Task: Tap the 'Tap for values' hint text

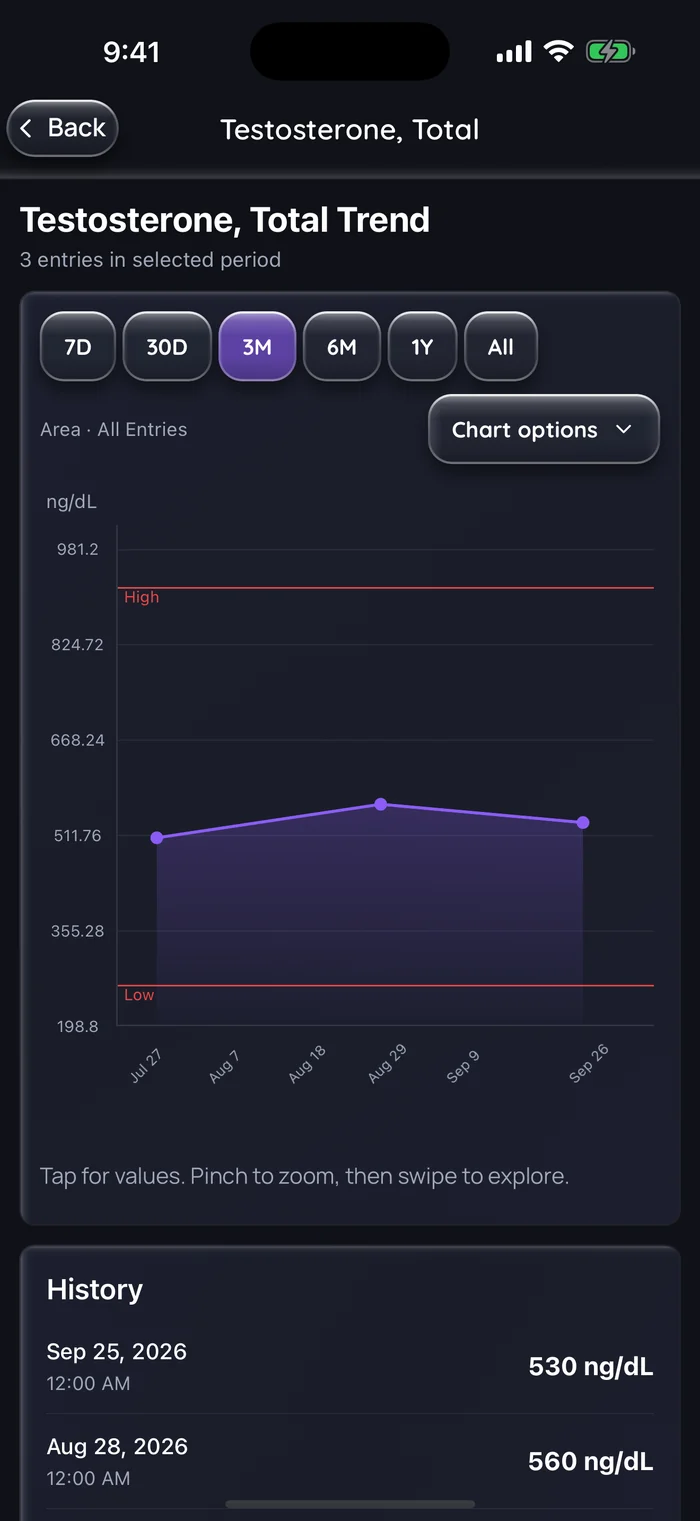Action: (304, 1176)
